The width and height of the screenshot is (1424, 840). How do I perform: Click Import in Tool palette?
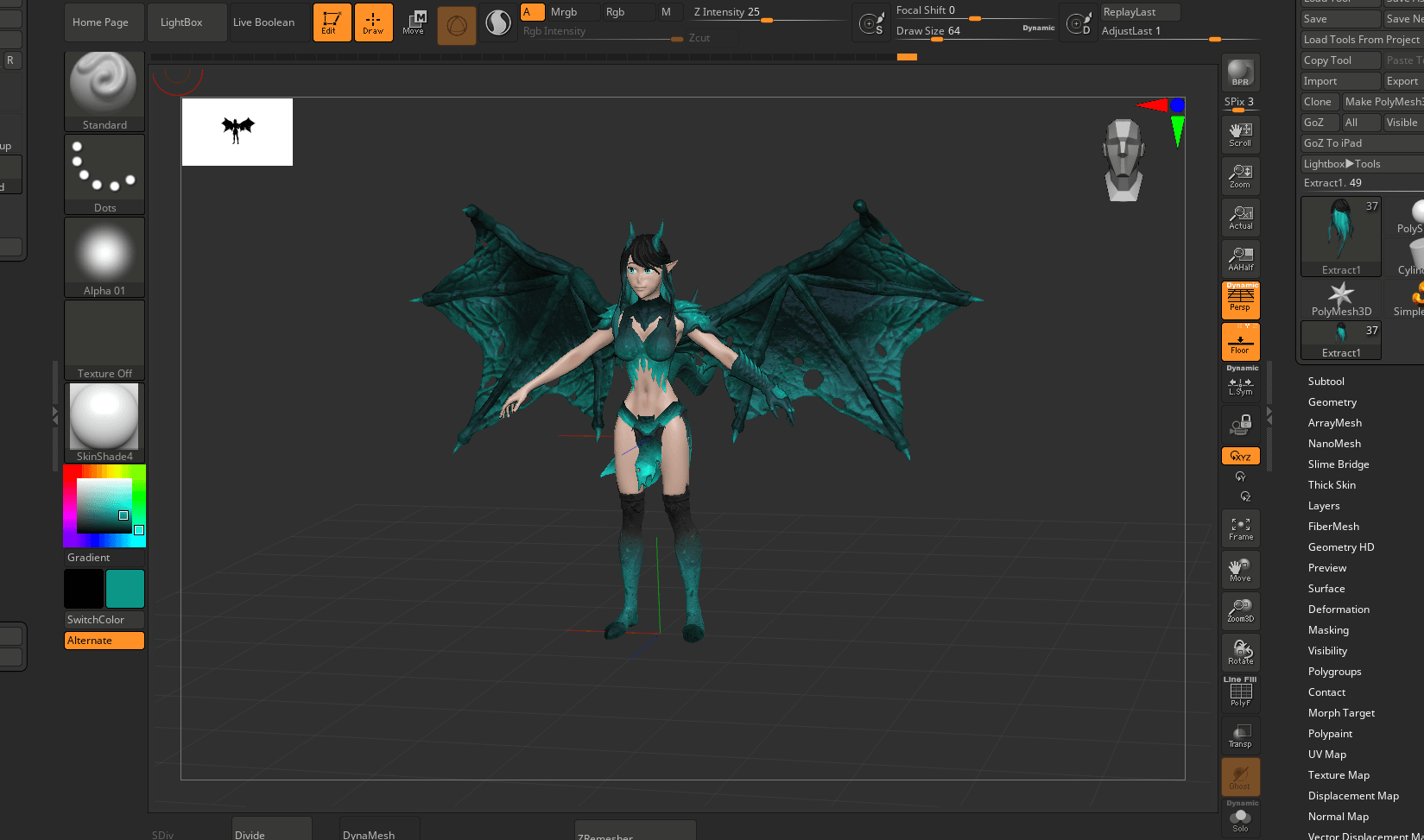coord(1341,81)
